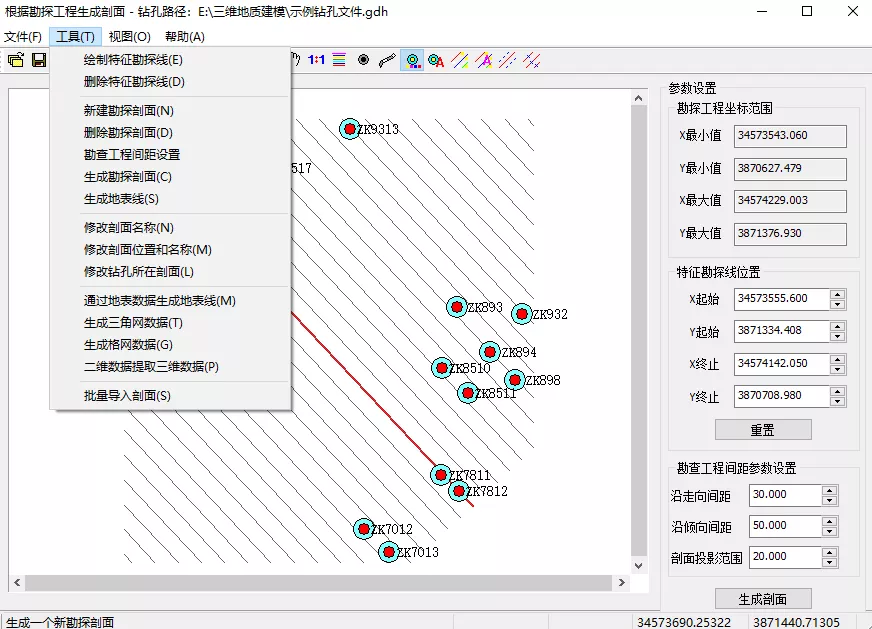The image size is (872, 629).
Task: Select the curved line drawing tool icon
Action: [387, 60]
